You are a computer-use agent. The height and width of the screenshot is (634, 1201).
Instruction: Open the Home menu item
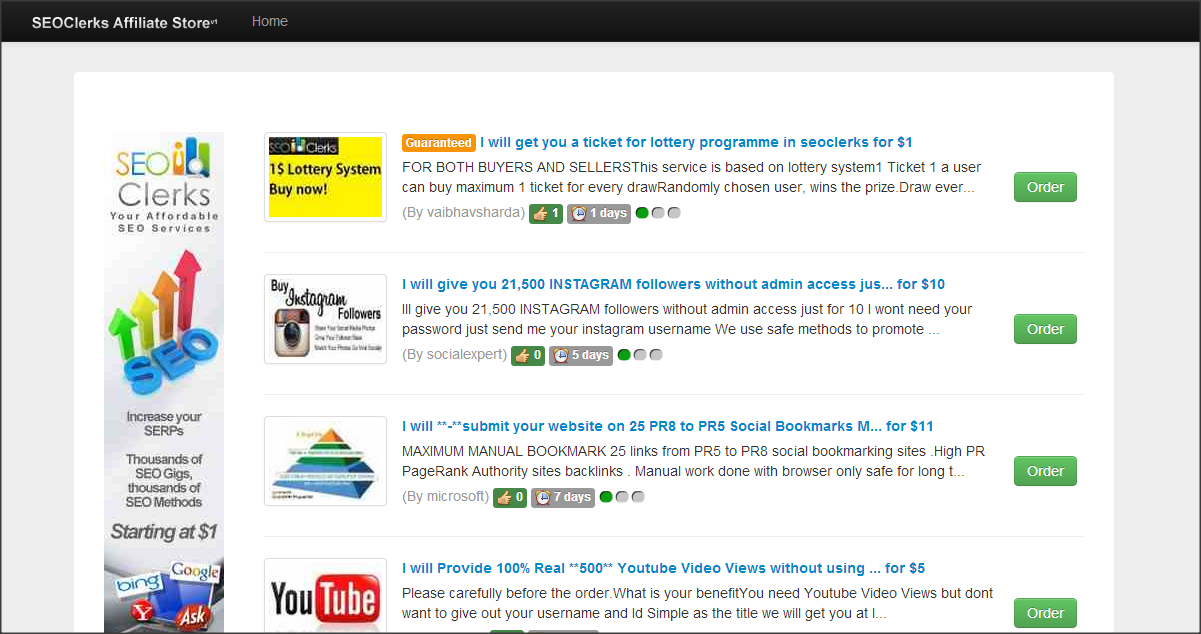pyautogui.click(x=270, y=21)
